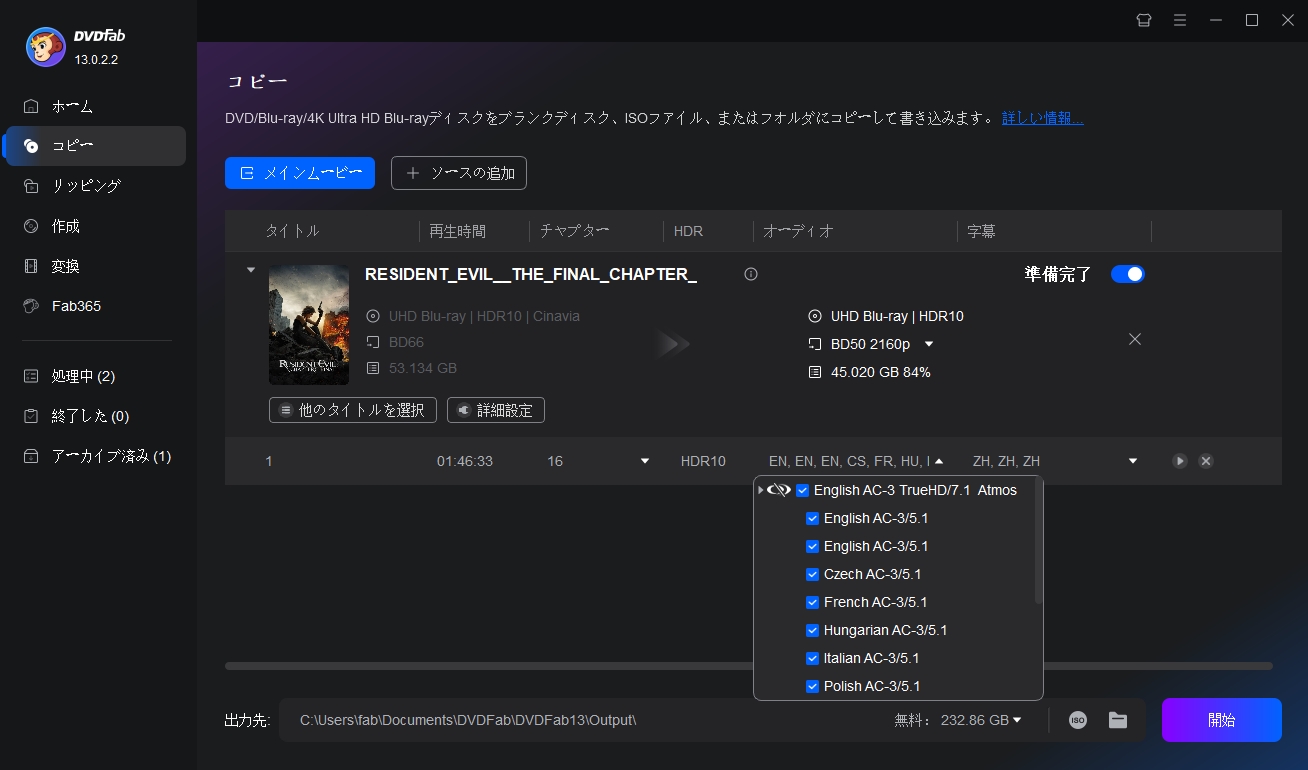Screen dimensions: 1308x770
Task: Open BD50 2160p output size dropdown
Action: 929,344
